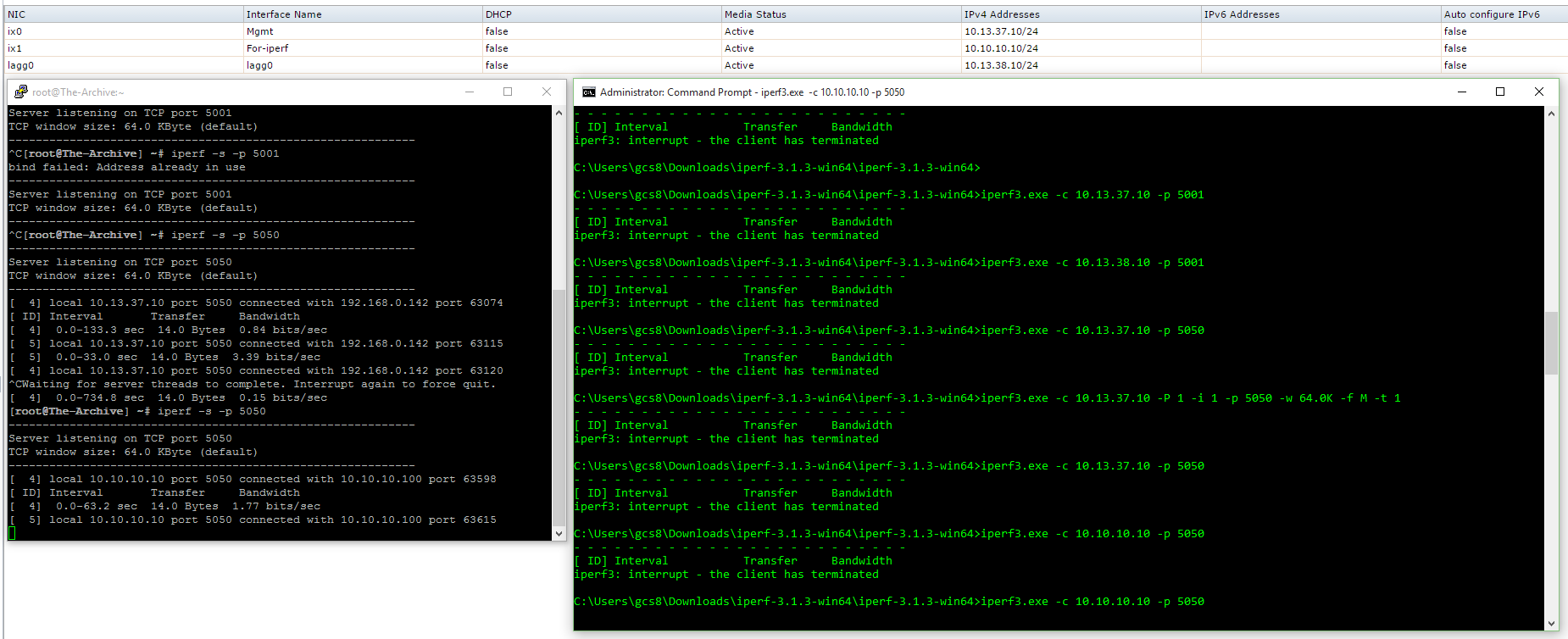Click the line showing 0.15 bits/sec bandwidth
The width and height of the screenshot is (1568, 639).
point(168,397)
